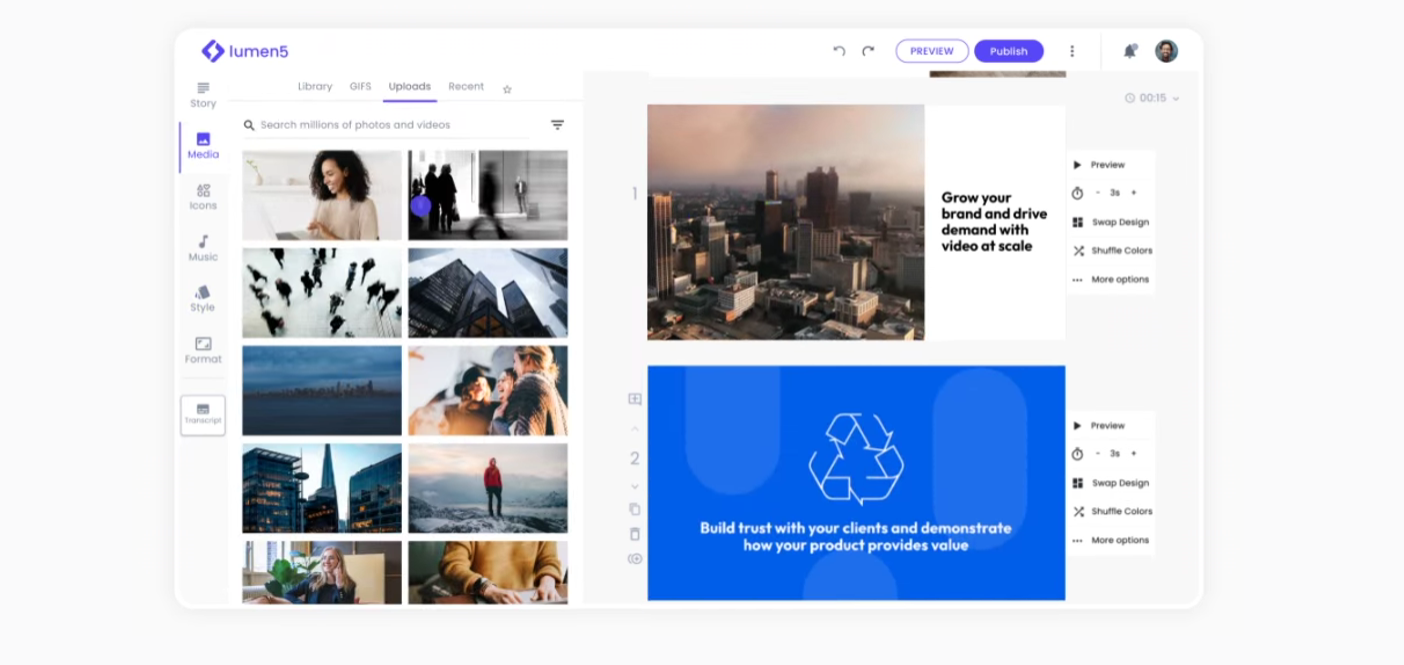Screen dimensions: 1404x665
Task: Select the Icons panel from the sidebar
Action: [x=202, y=197]
